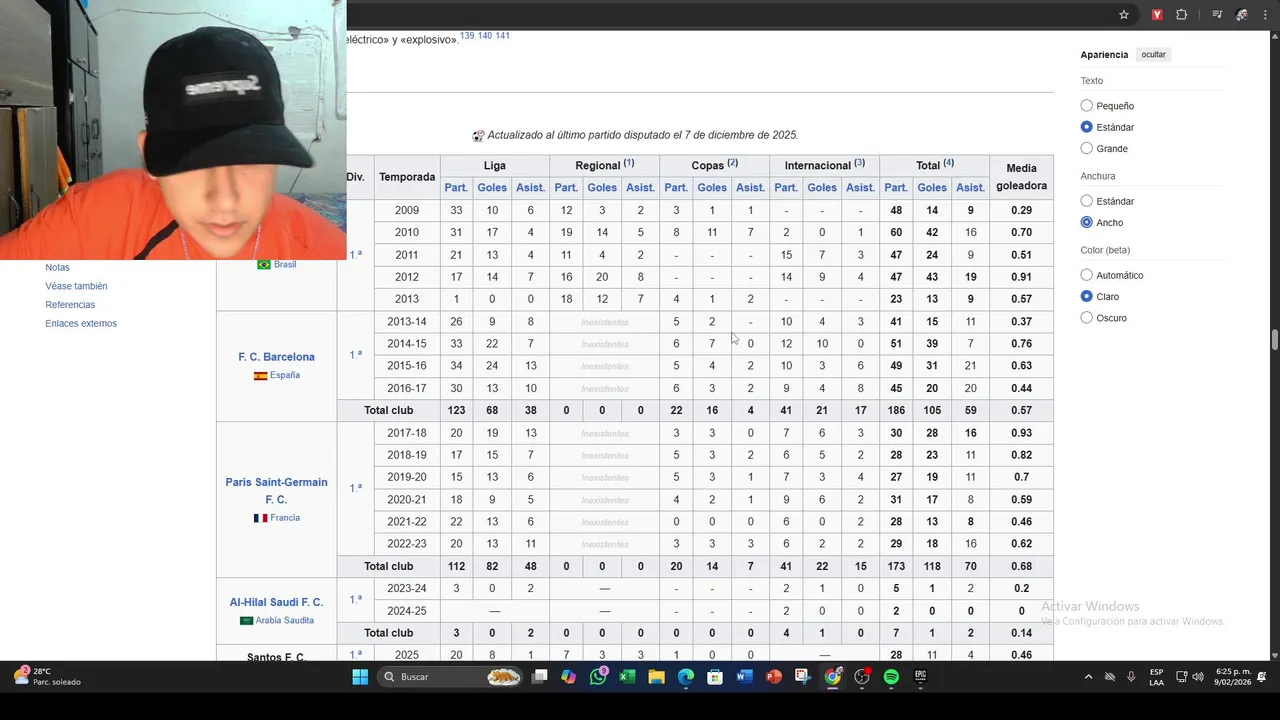Screen dimensions: 1280x720
Task: Click the page vertical scrollbar thumb
Action: click(x=1275, y=340)
